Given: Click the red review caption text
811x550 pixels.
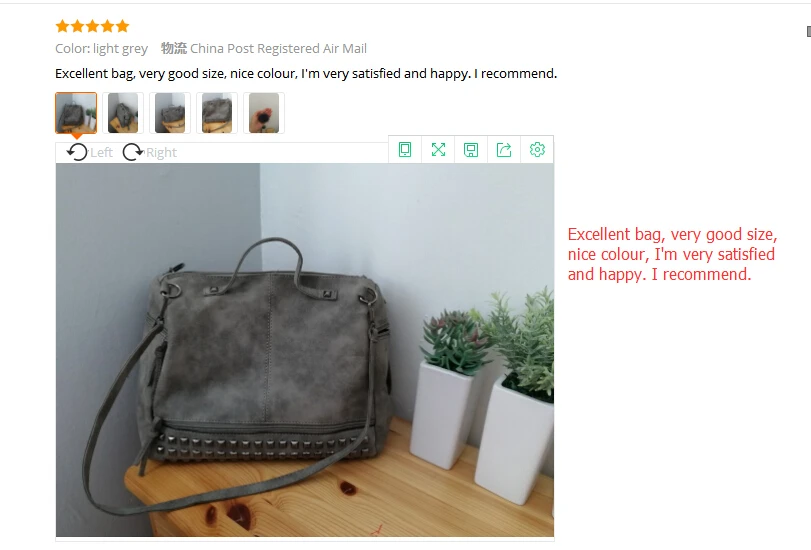Looking at the screenshot, I should click(672, 254).
